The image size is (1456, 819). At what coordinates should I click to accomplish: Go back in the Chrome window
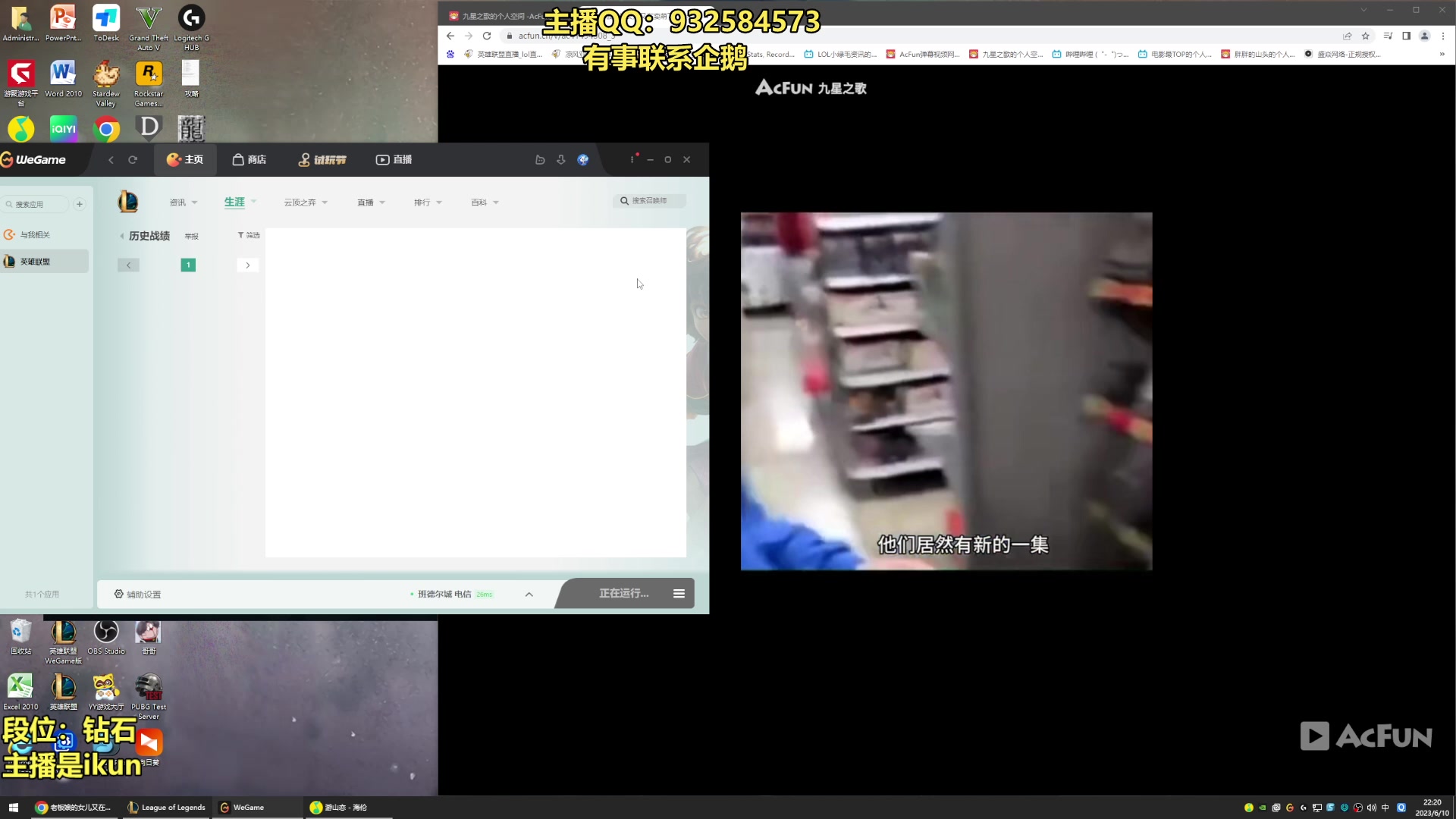[450, 36]
